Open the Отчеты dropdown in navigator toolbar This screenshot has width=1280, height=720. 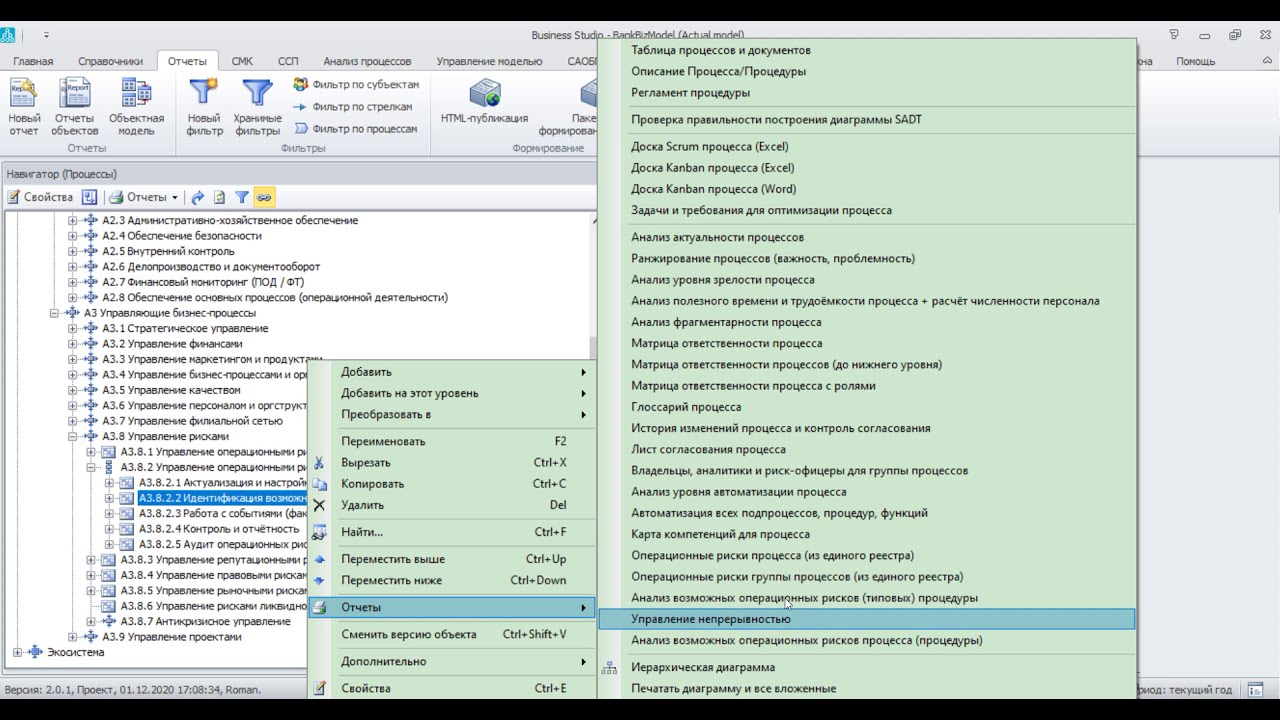point(144,197)
